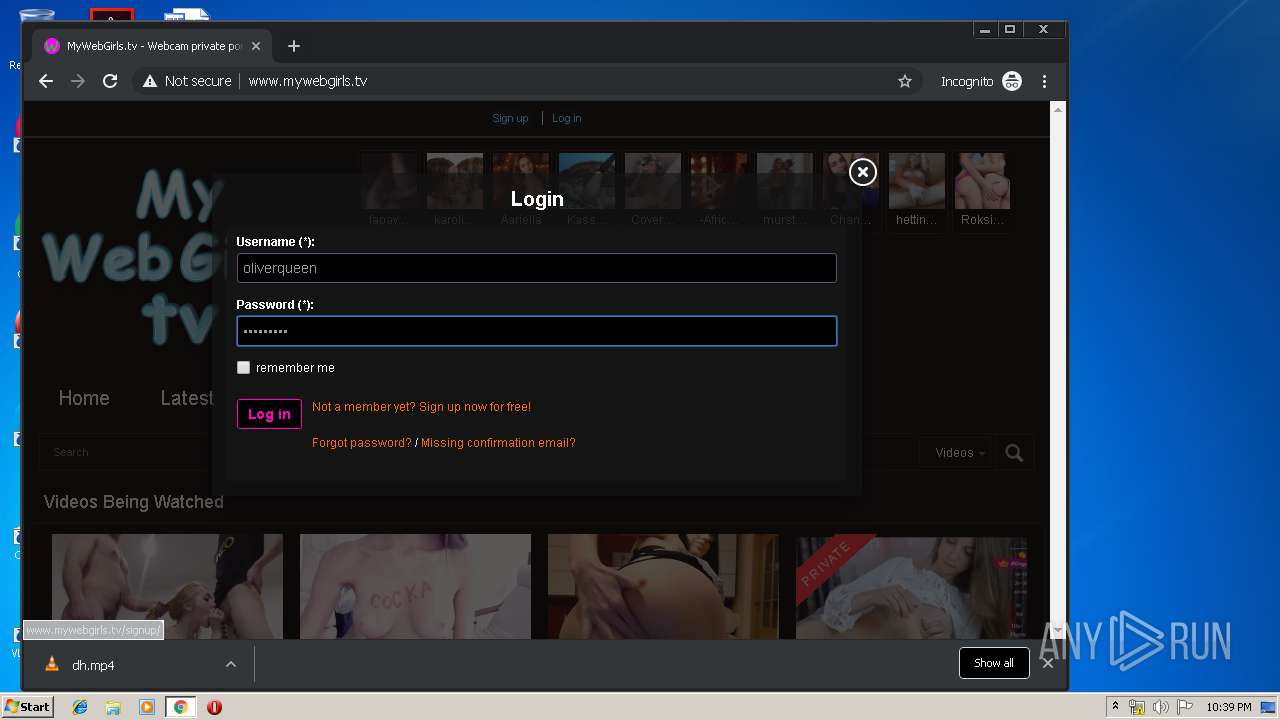This screenshot has height=720, width=1280.
Task: Open a new tab with plus button
Action: pyautogui.click(x=293, y=46)
